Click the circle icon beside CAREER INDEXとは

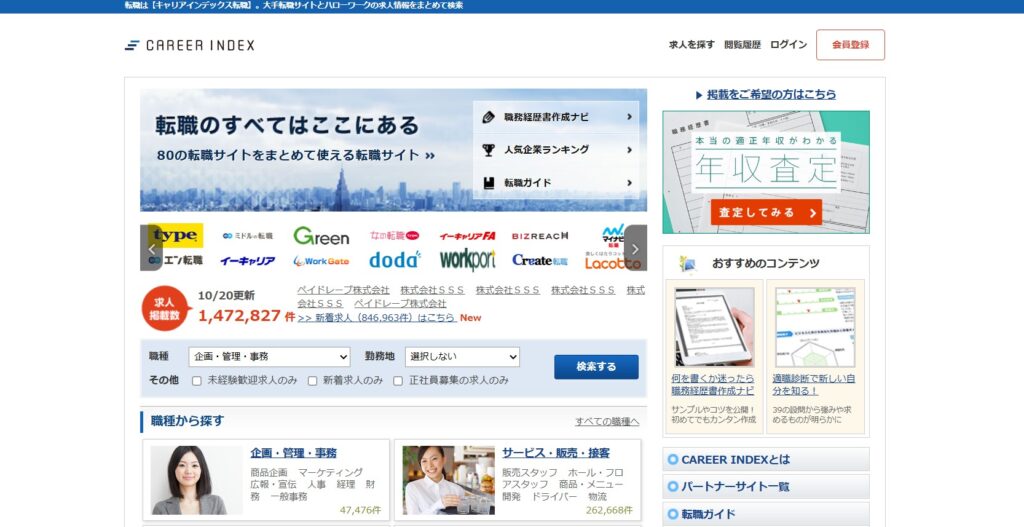click(673, 460)
